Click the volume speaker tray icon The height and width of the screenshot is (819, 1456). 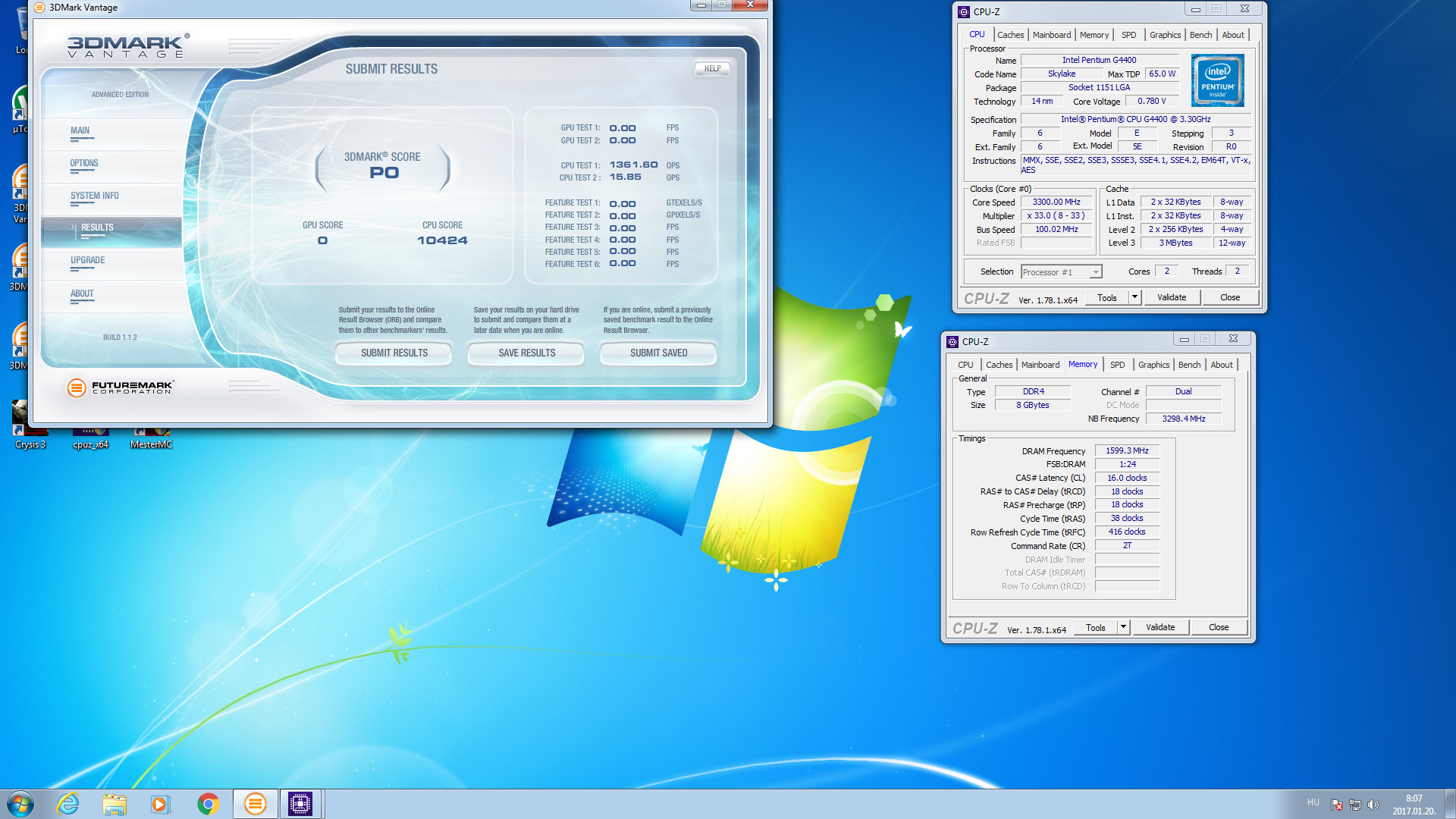pos(1373,805)
